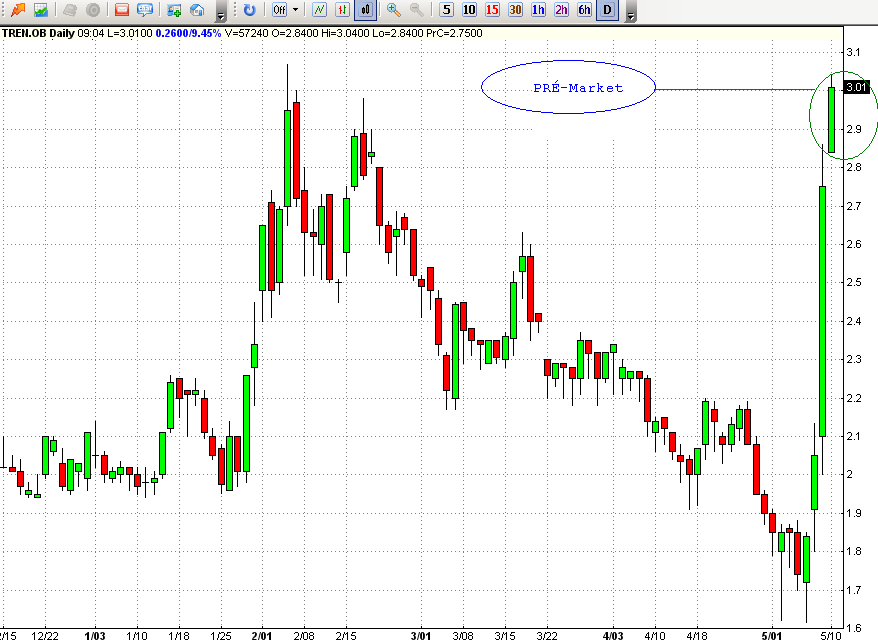878x643 pixels.
Task: Click the zoom in magnifier icon
Action: (x=394, y=10)
